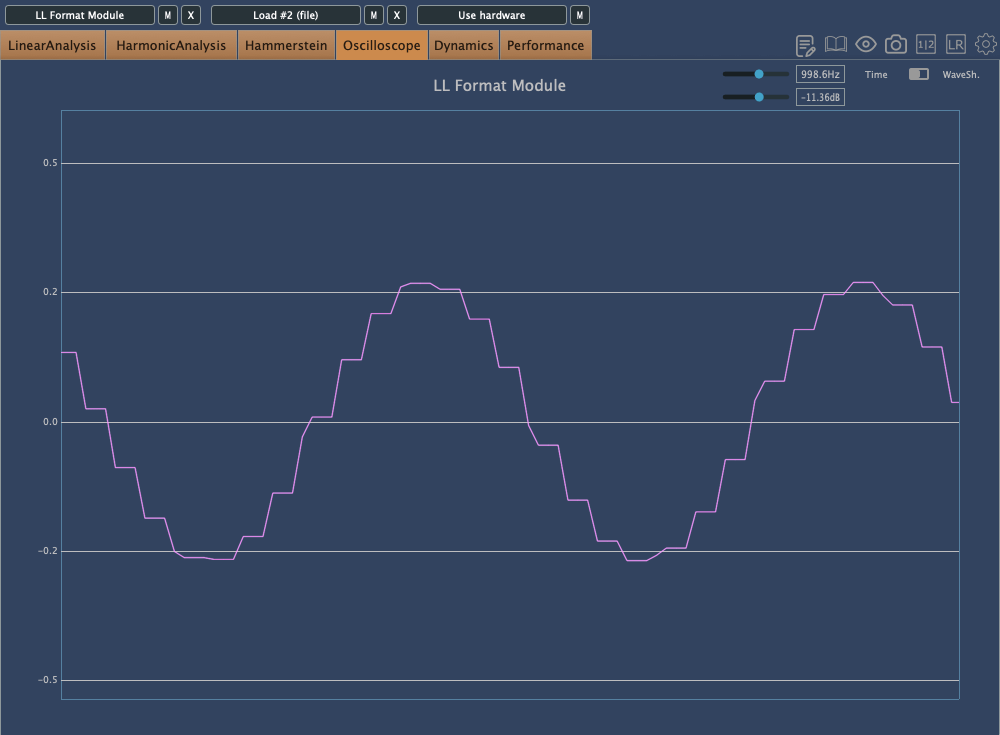Image resolution: width=1000 pixels, height=735 pixels.
Task: Open settings with the gear icon
Action: coord(986,45)
